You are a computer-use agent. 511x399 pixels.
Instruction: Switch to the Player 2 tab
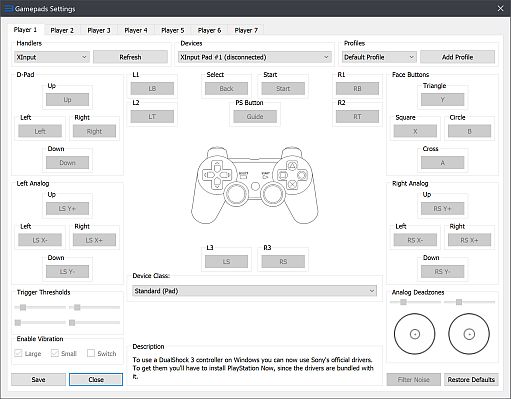click(62, 30)
